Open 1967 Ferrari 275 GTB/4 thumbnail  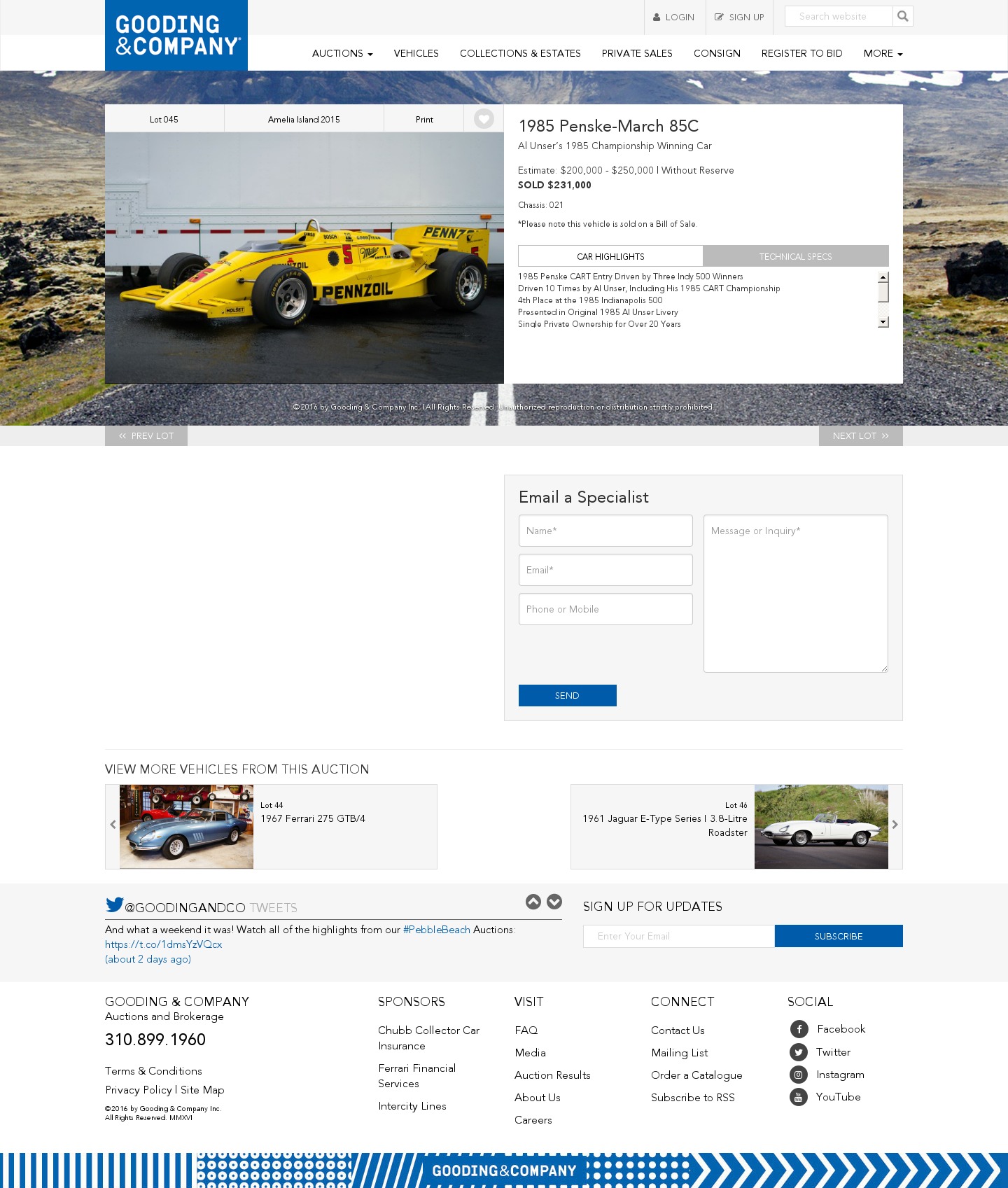[186, 827]
